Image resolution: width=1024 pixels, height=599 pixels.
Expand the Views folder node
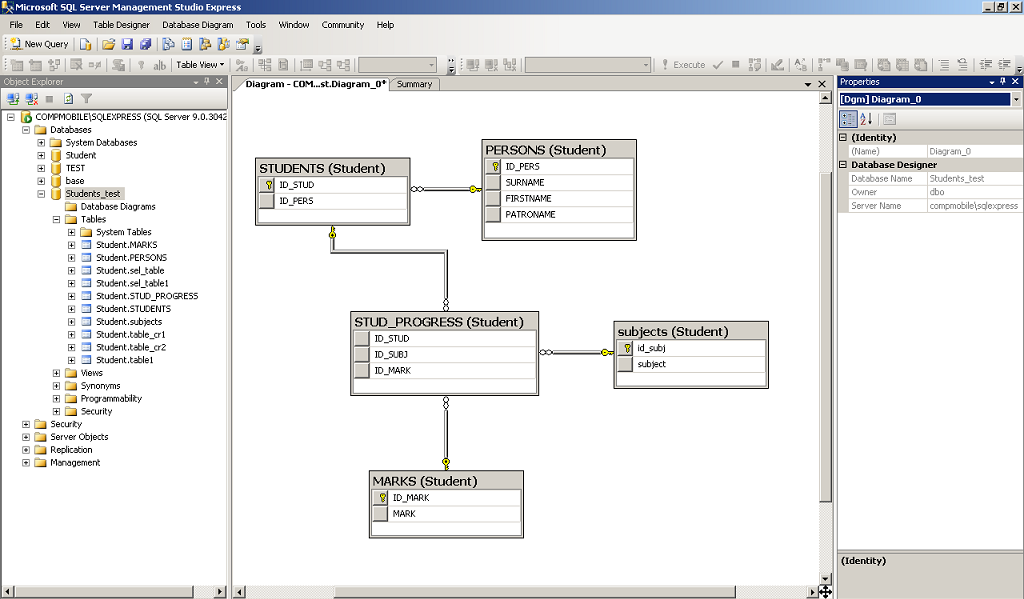[56, 373]
